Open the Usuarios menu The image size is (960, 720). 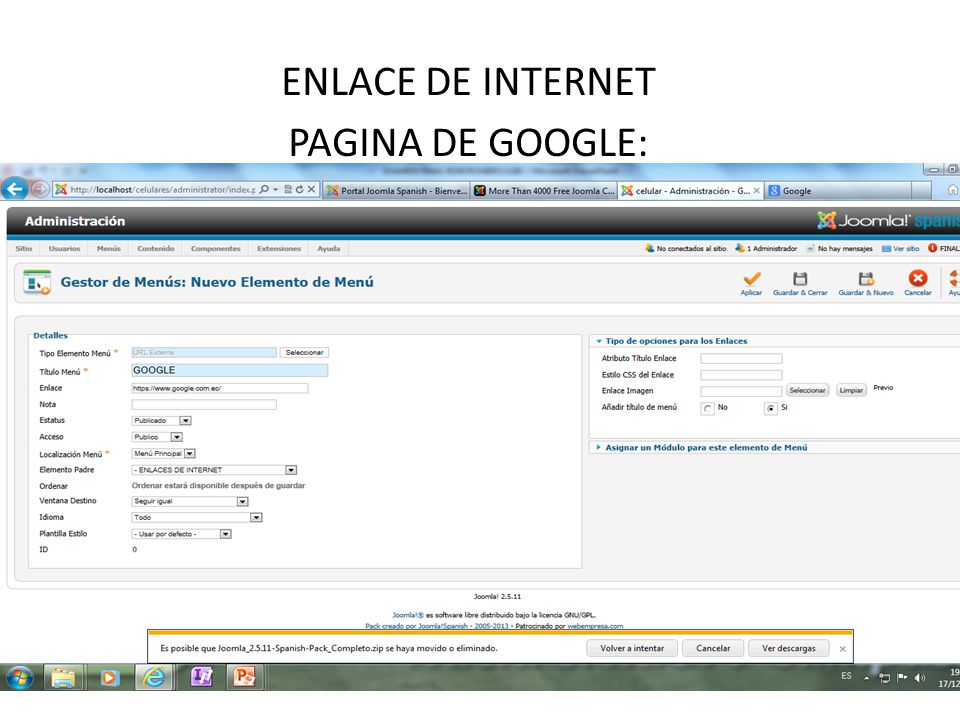pos(64,249)
